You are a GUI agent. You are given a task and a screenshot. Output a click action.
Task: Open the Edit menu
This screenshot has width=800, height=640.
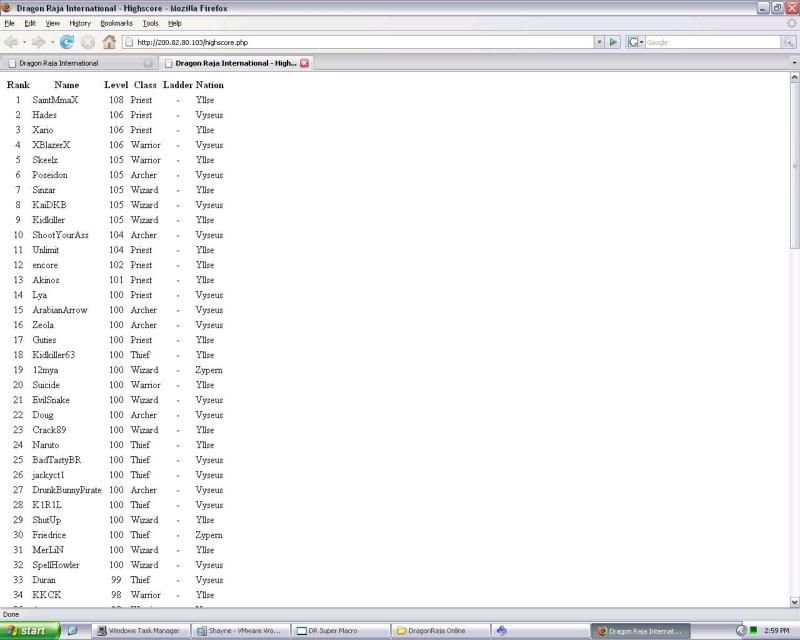coord(30,23)
